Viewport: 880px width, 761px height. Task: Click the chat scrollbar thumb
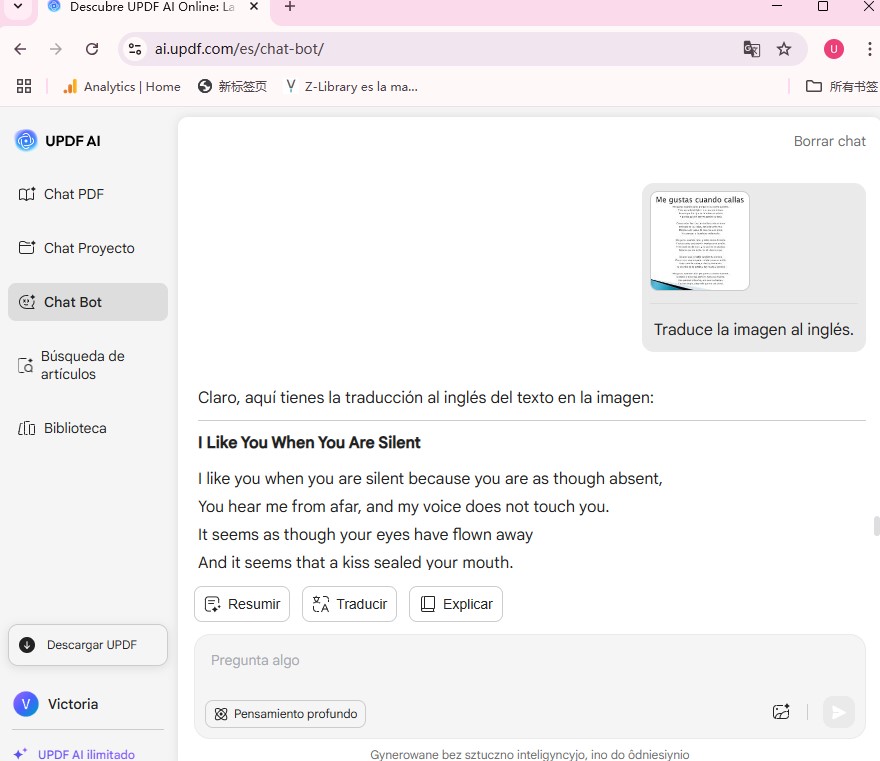coord(876,526)
